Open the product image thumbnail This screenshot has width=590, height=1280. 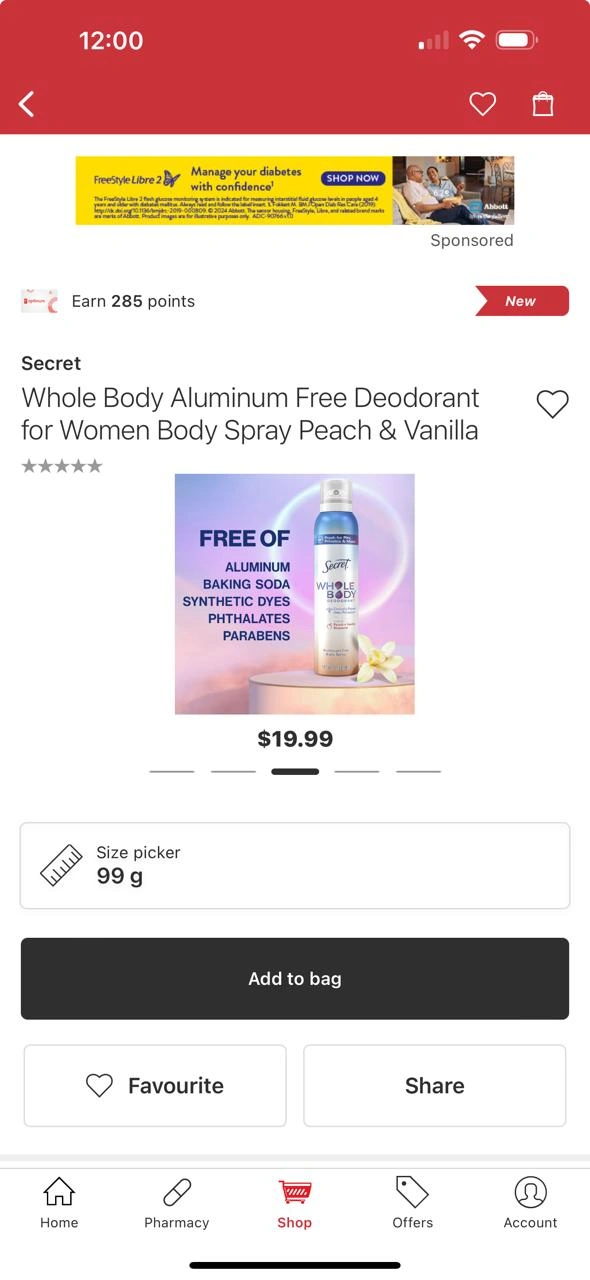295,594
